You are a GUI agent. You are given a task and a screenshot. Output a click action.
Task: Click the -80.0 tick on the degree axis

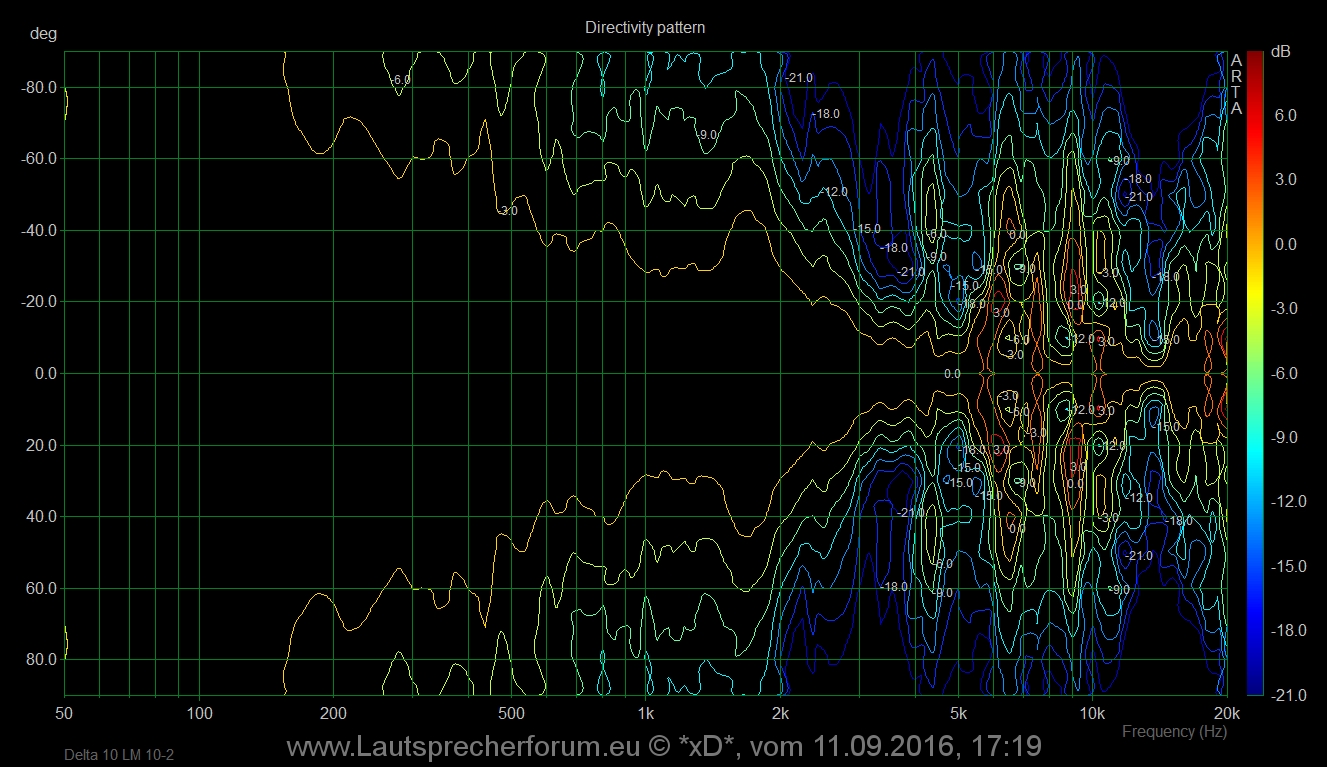(x=38, y=87)
